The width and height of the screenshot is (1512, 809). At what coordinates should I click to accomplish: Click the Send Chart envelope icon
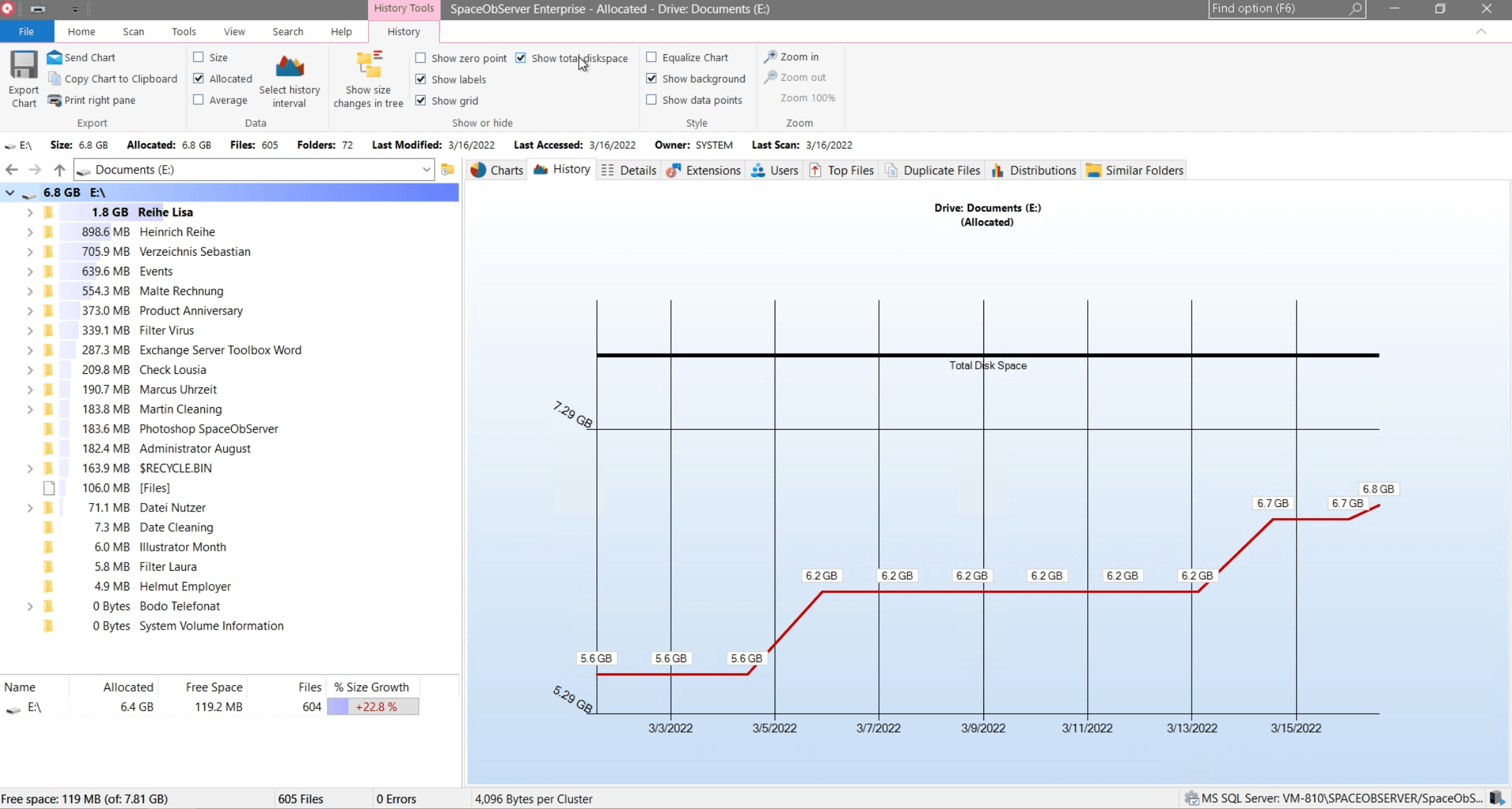coord(54,57)
